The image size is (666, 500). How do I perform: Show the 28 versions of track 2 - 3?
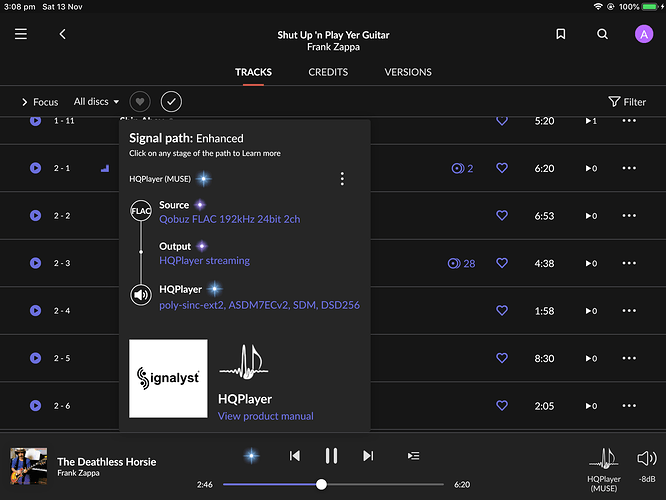point(461,263)
